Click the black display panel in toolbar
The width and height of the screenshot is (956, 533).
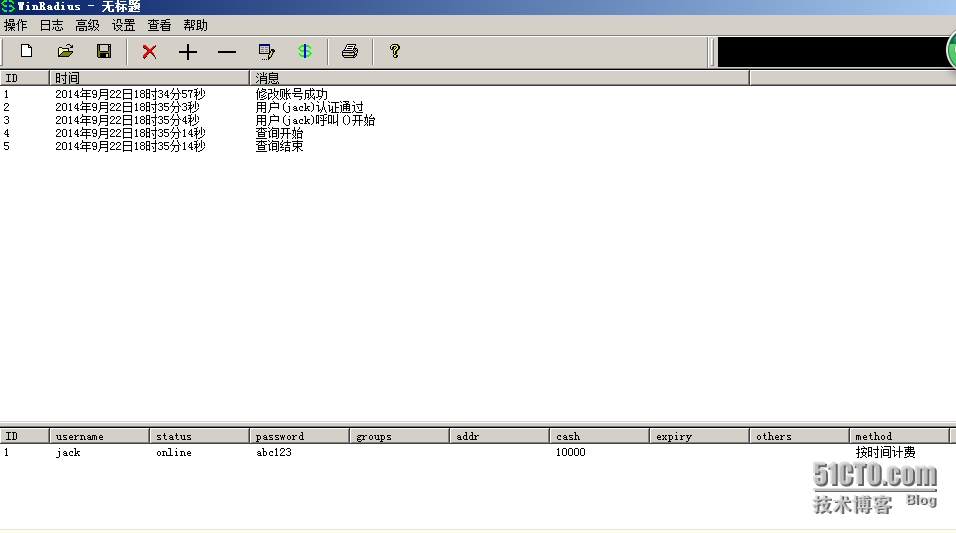(832, 52)
